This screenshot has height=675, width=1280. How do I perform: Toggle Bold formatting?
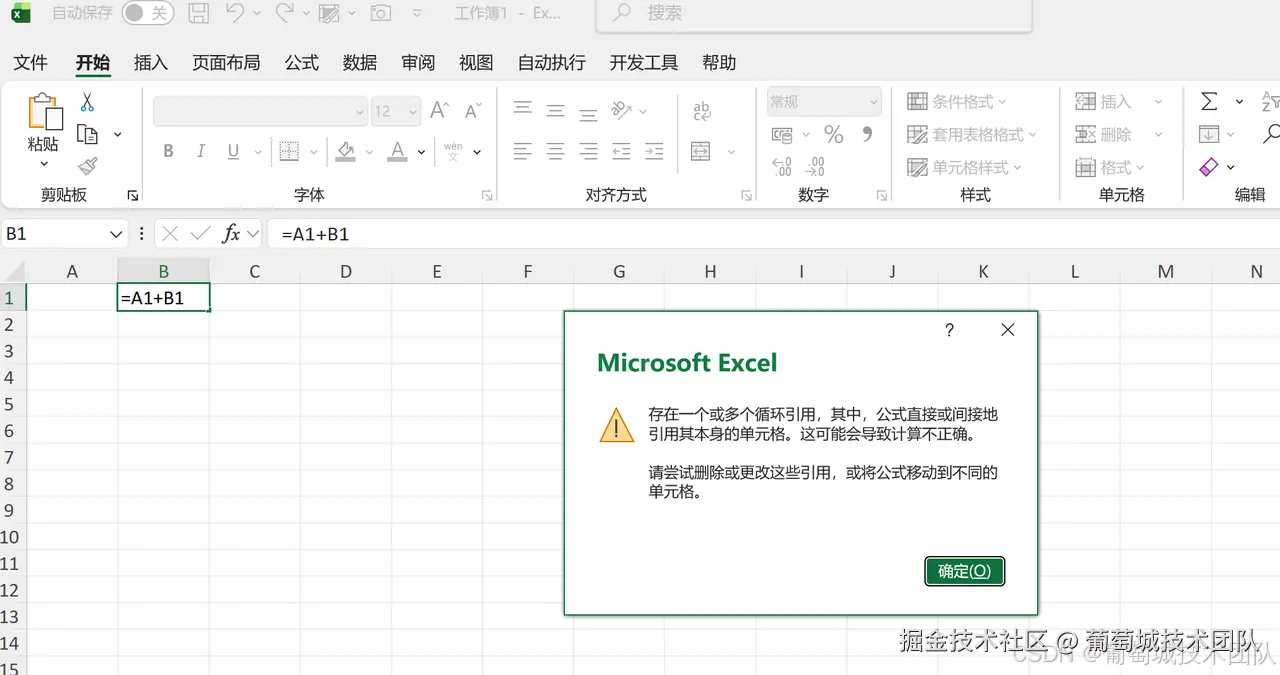tap(168, 151)
